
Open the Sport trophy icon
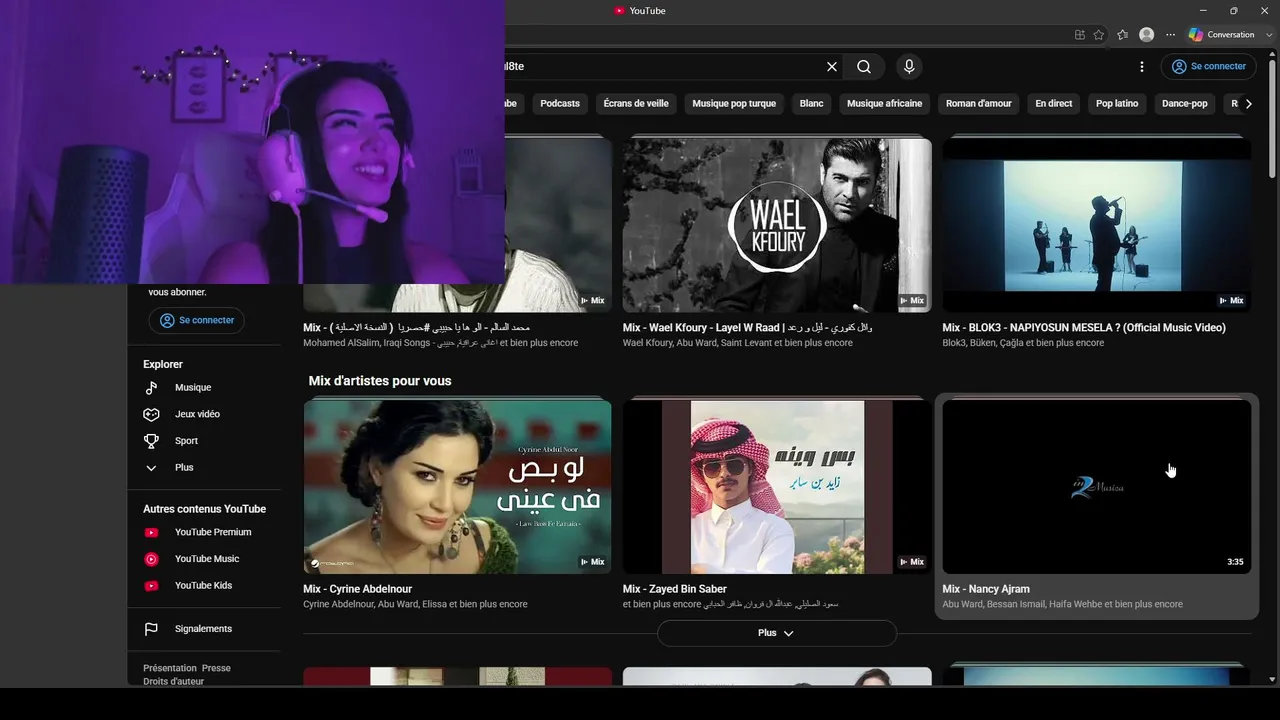151,441
